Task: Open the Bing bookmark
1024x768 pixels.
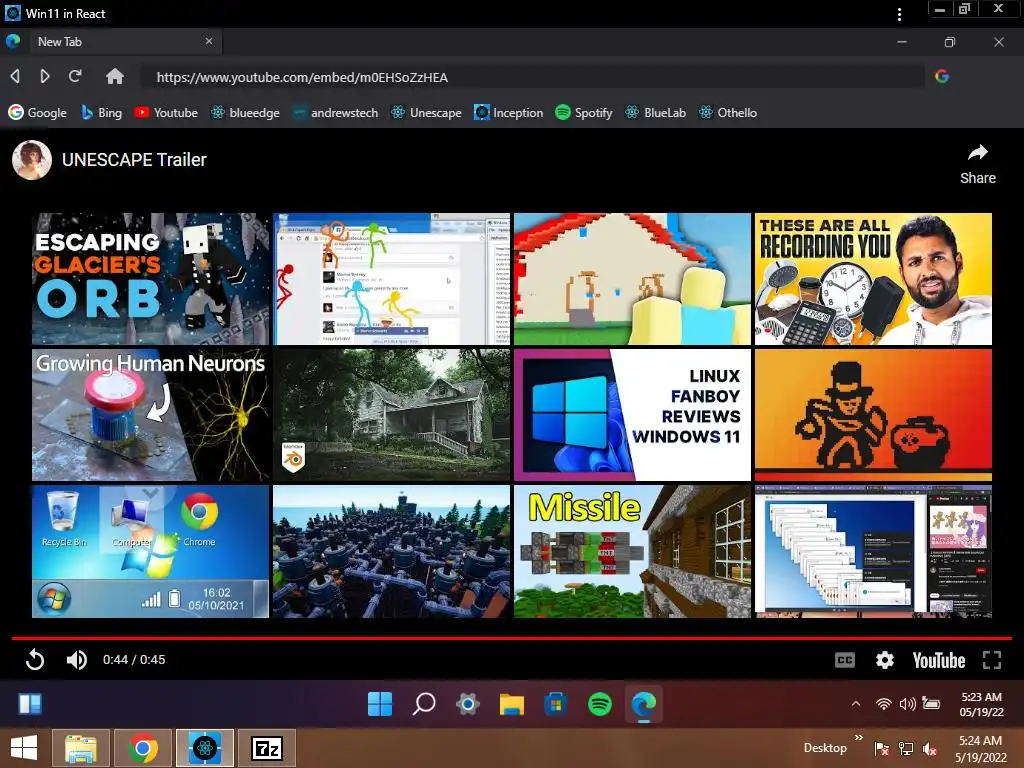Action: coord(101,112)
